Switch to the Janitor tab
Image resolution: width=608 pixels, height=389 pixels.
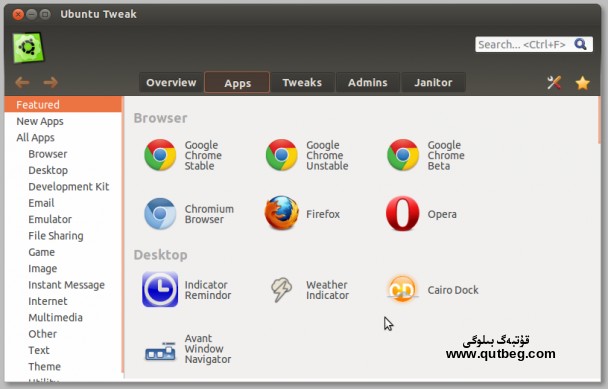tap(433, 83)
